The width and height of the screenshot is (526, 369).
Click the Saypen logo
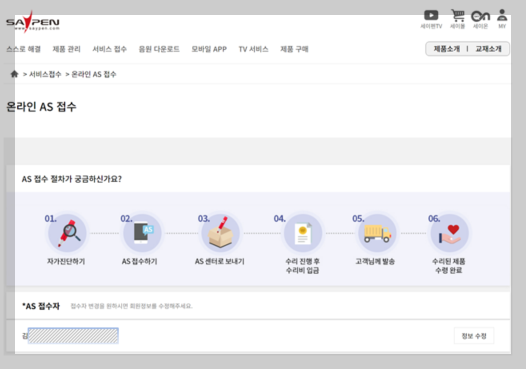(x=33, y=22)
